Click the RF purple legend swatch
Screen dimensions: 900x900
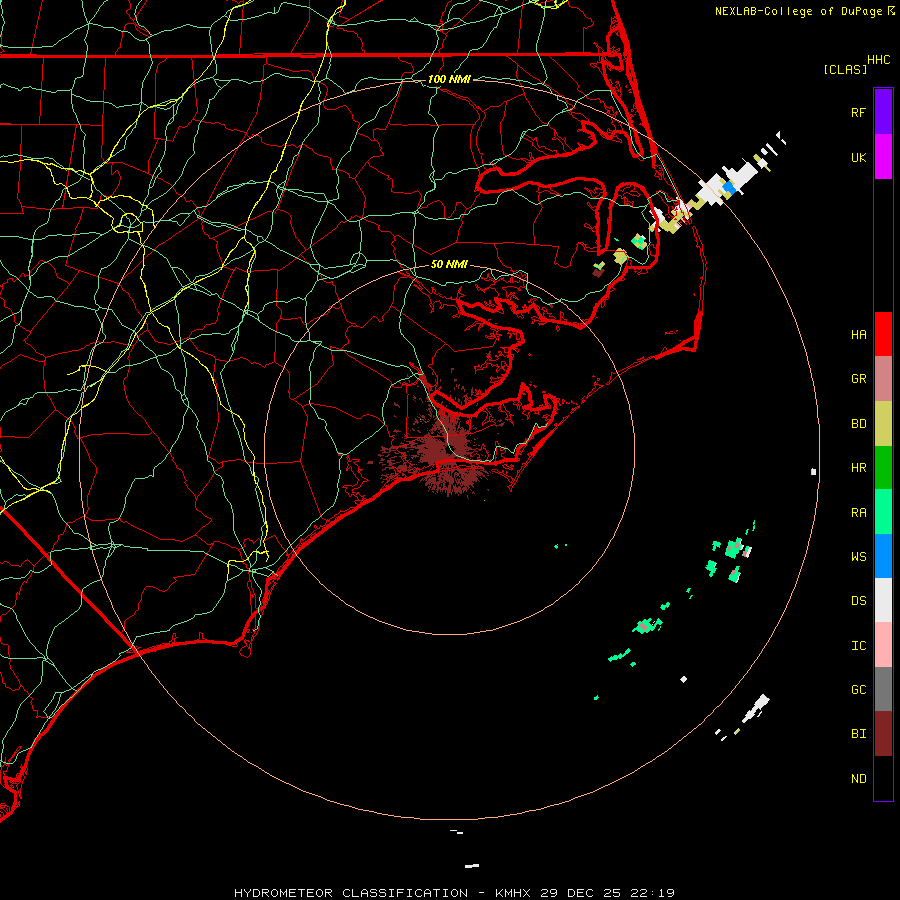click(883, 112)
